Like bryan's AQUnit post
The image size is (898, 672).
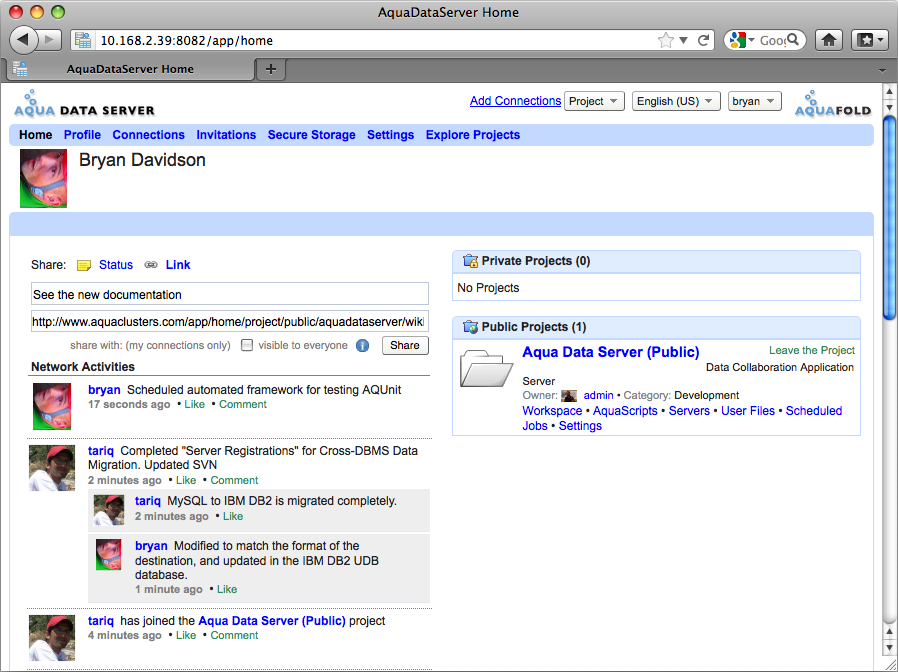pyautogui.click(x=194, y=404)
